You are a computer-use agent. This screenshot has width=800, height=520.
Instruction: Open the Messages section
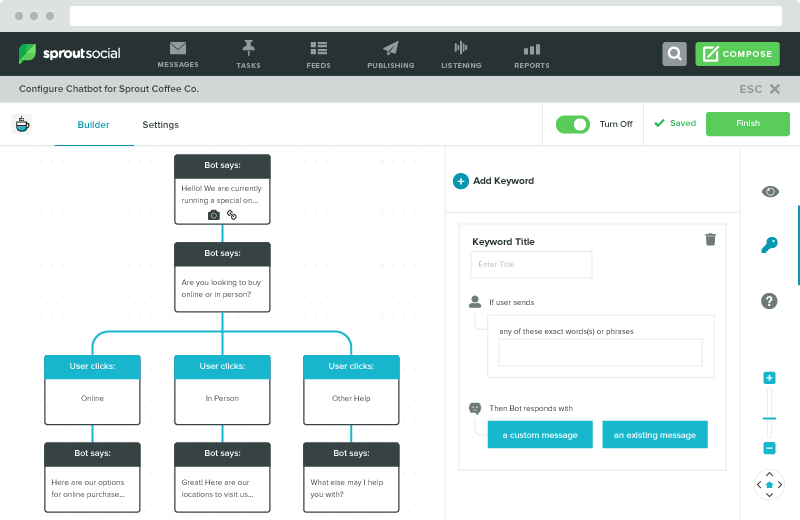click(178, 55)
